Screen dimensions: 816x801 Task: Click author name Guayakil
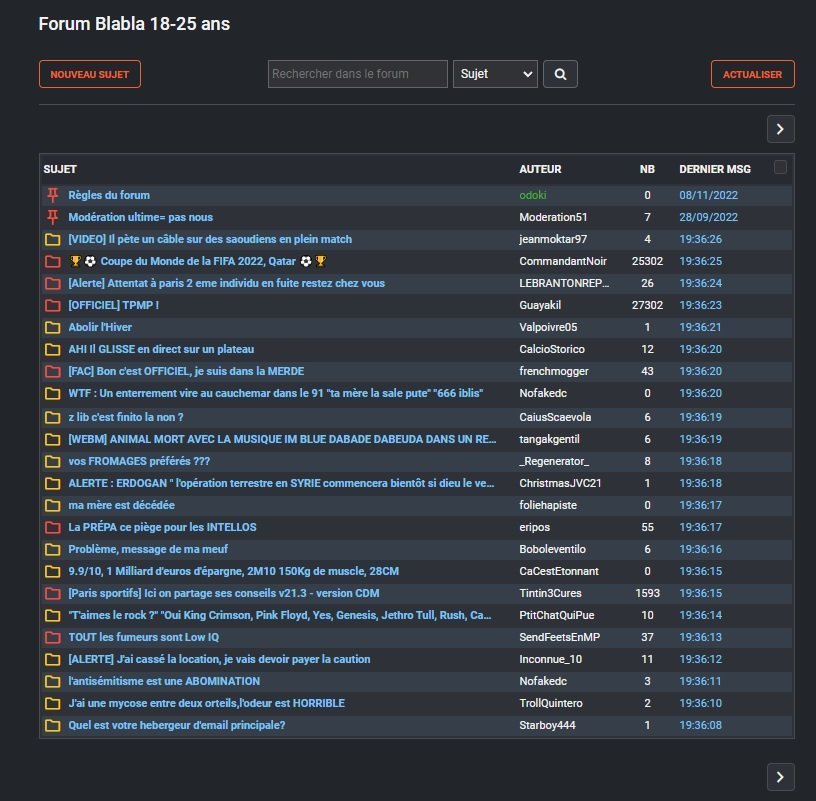click(x=540, y=305)
